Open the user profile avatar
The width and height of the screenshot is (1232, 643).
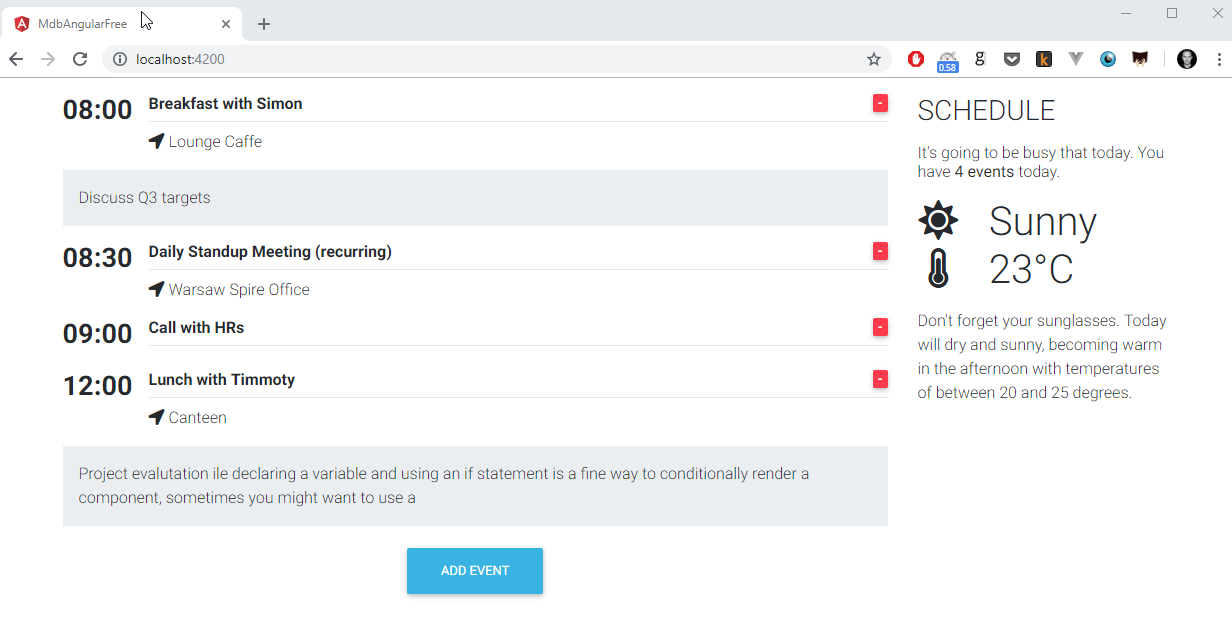click(1187, 59)
